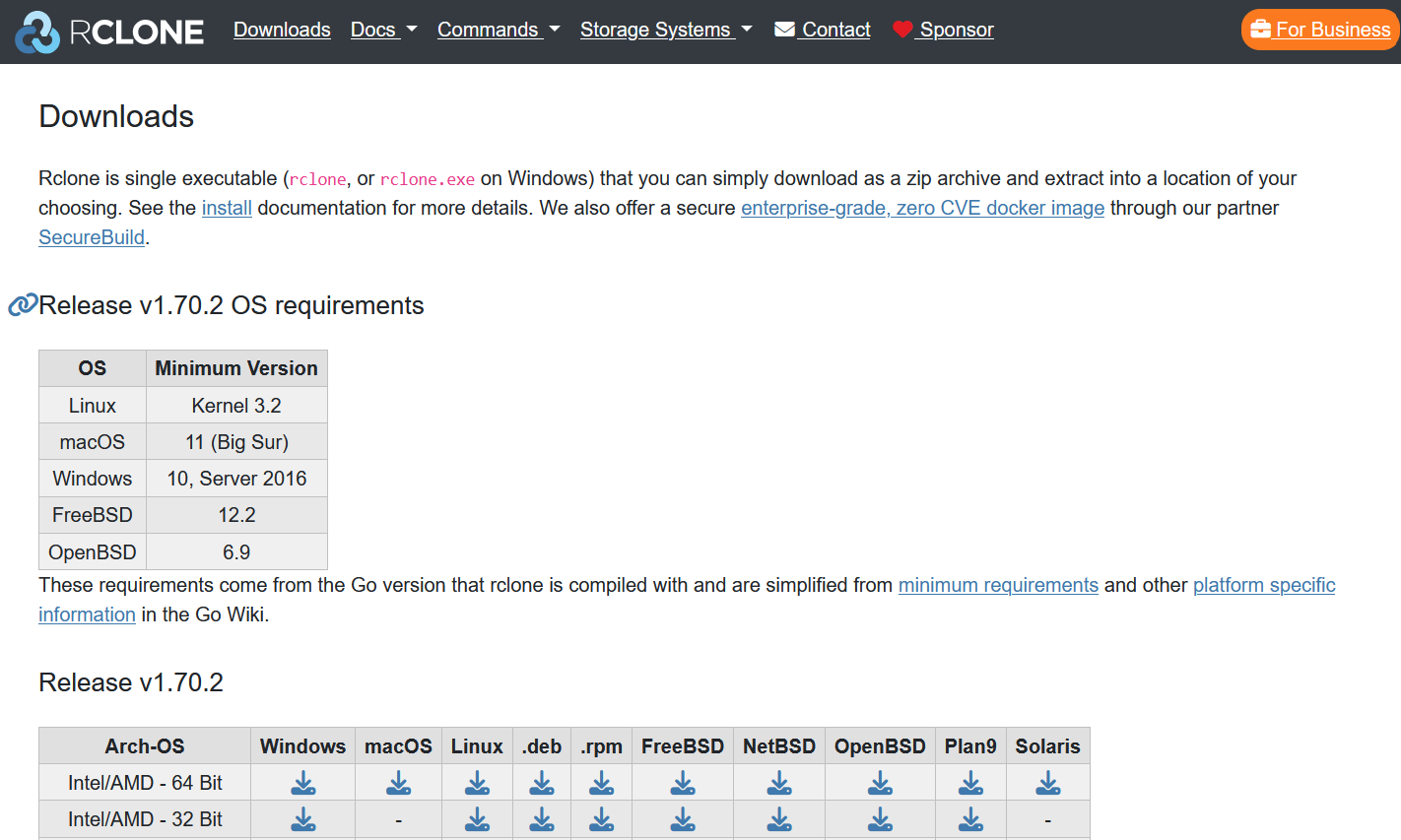This screenshot has height=840, width=1401.
Task: Click the .deb column header
Action: [542, 746]
